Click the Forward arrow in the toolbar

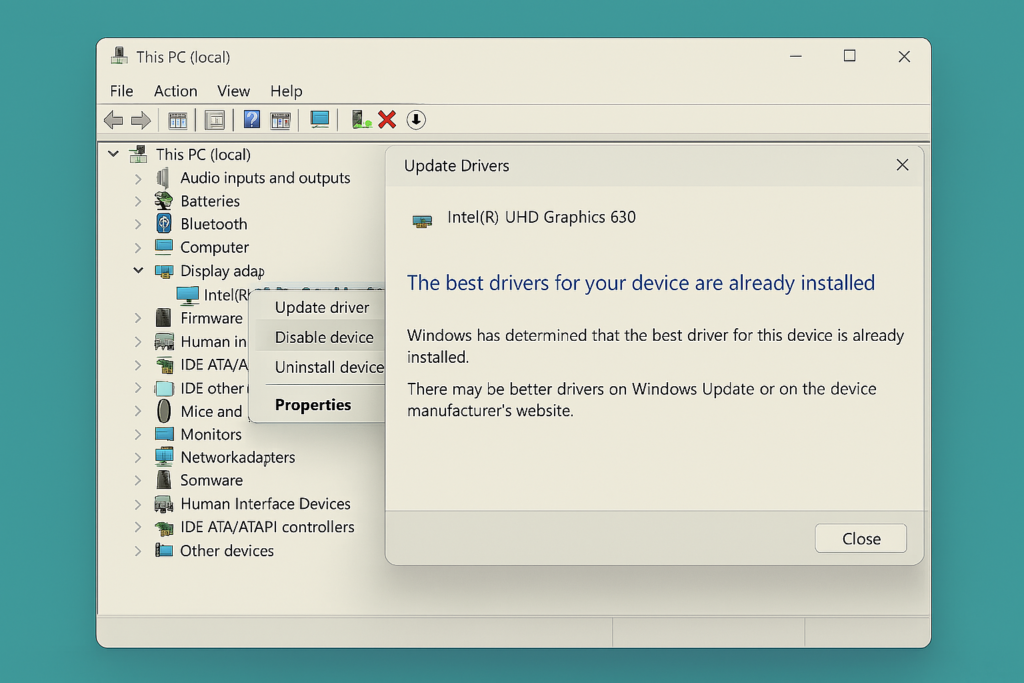tap(141, 120)
